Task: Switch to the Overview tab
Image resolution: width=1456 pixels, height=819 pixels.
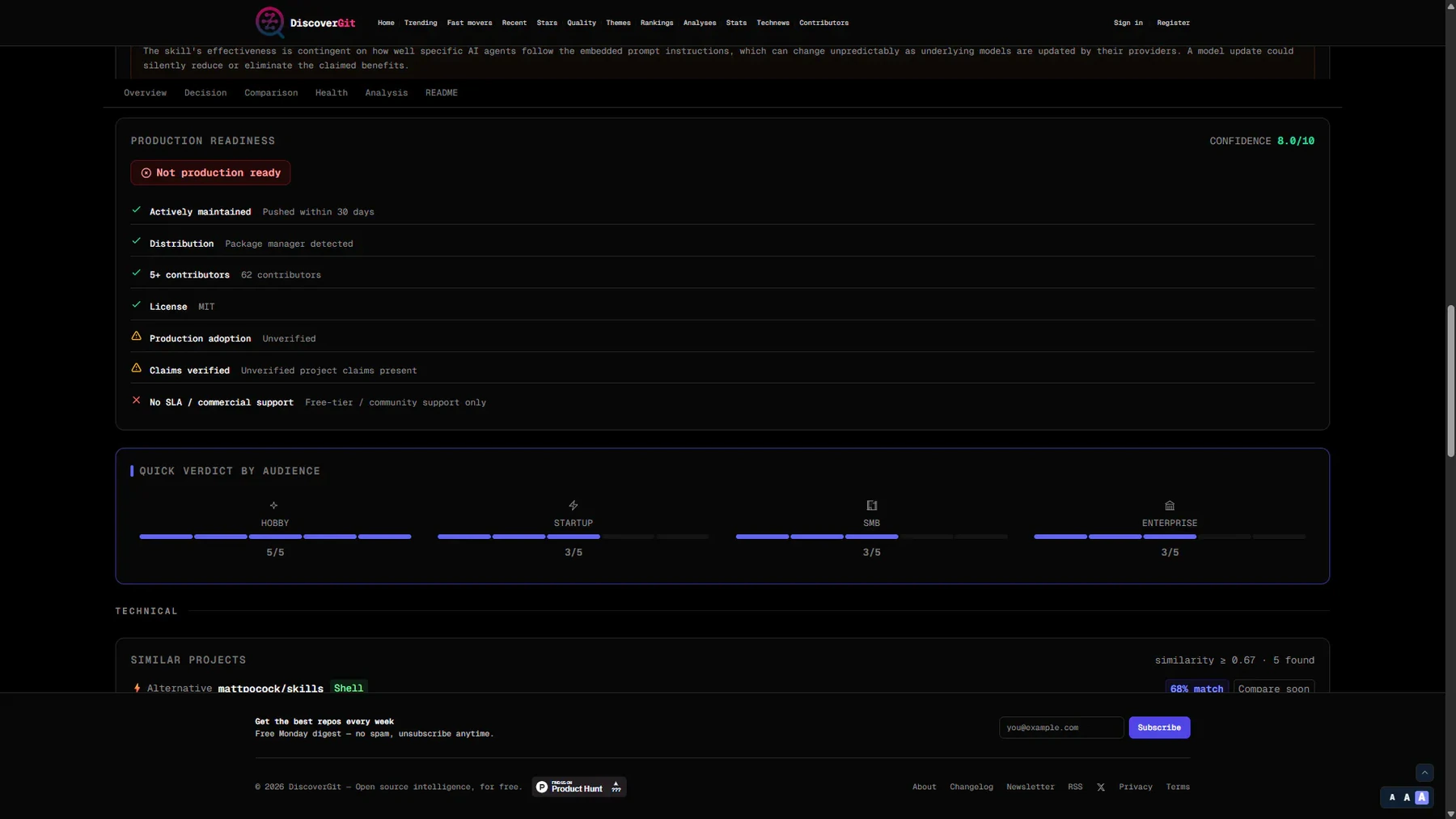Action: (145, 93)
